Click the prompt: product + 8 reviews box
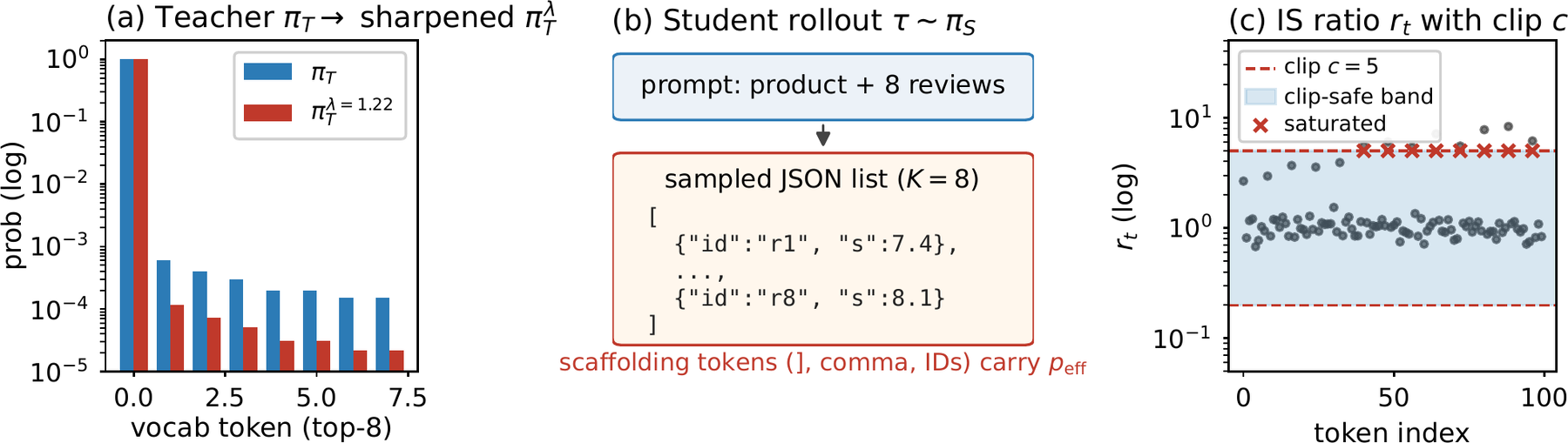The height and width of the screenshot is (443, 1568). (822, 86)
